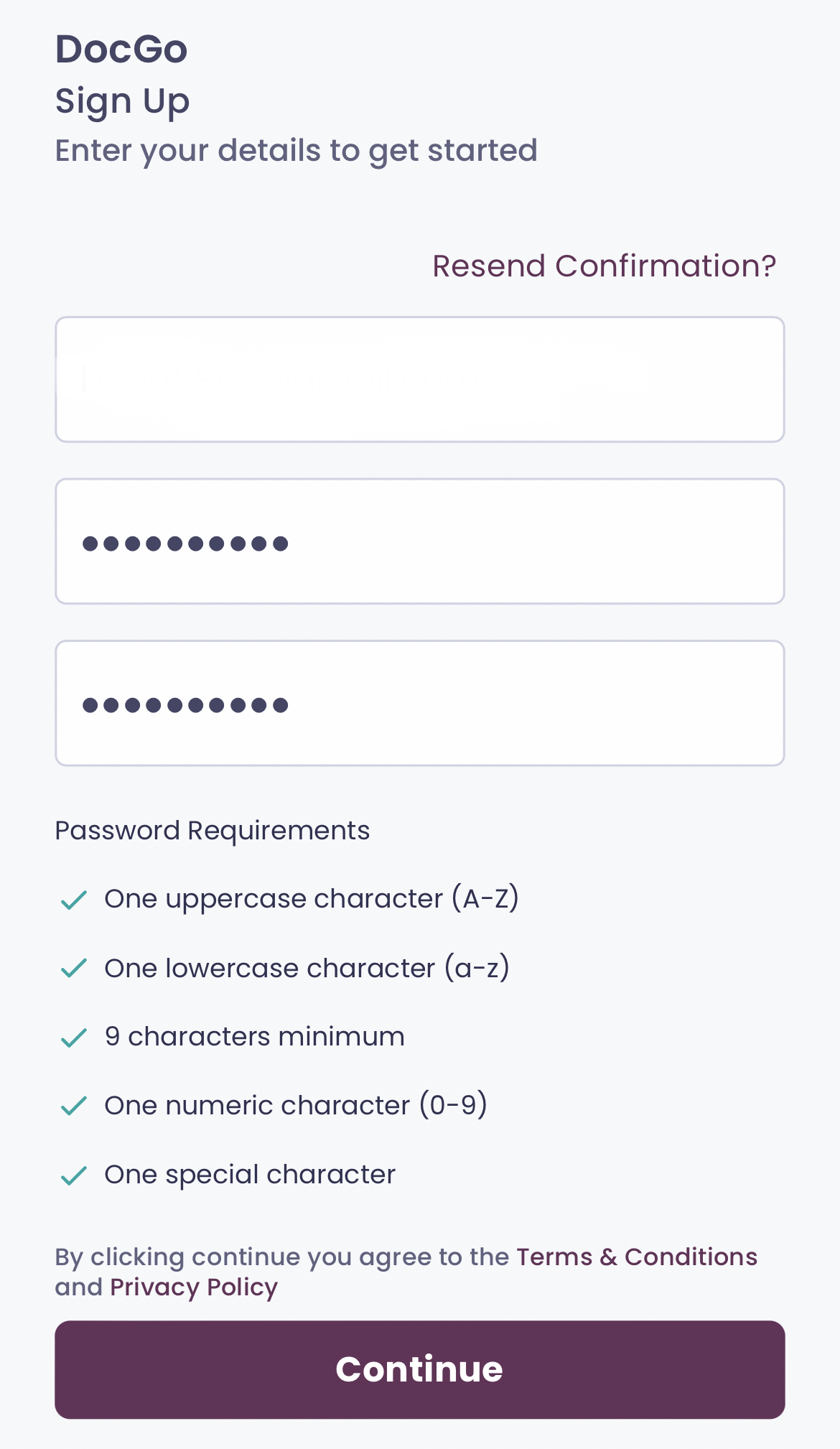Click the Password Requirements label

tap(213, 831)
